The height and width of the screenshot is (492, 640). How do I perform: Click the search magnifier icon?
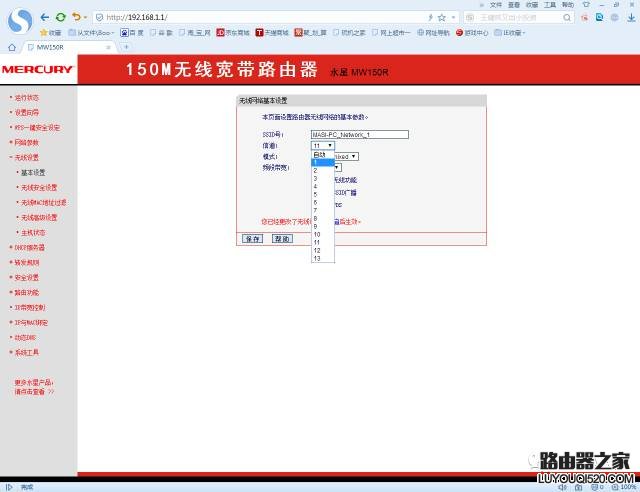[x=567, y=18]
